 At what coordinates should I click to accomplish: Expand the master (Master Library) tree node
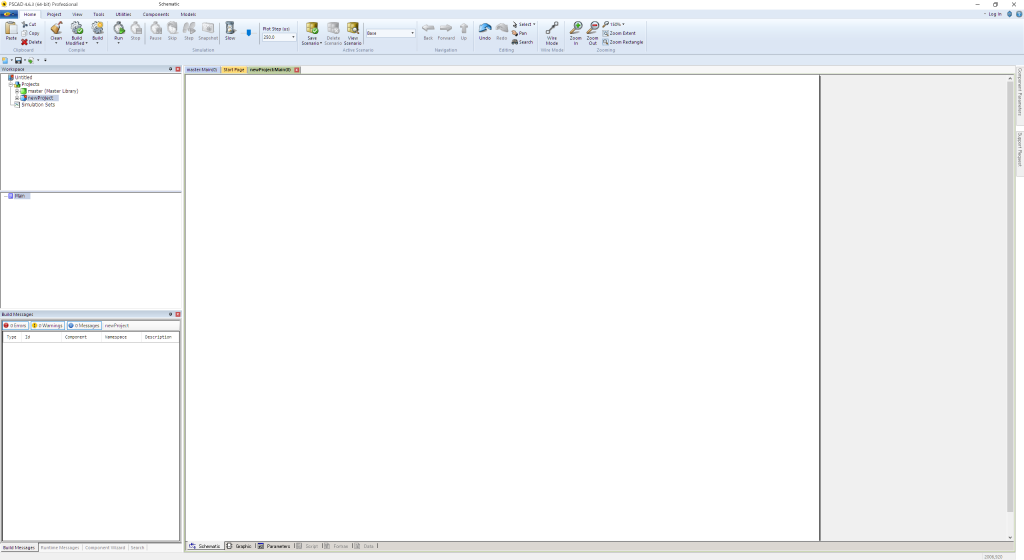15,91
